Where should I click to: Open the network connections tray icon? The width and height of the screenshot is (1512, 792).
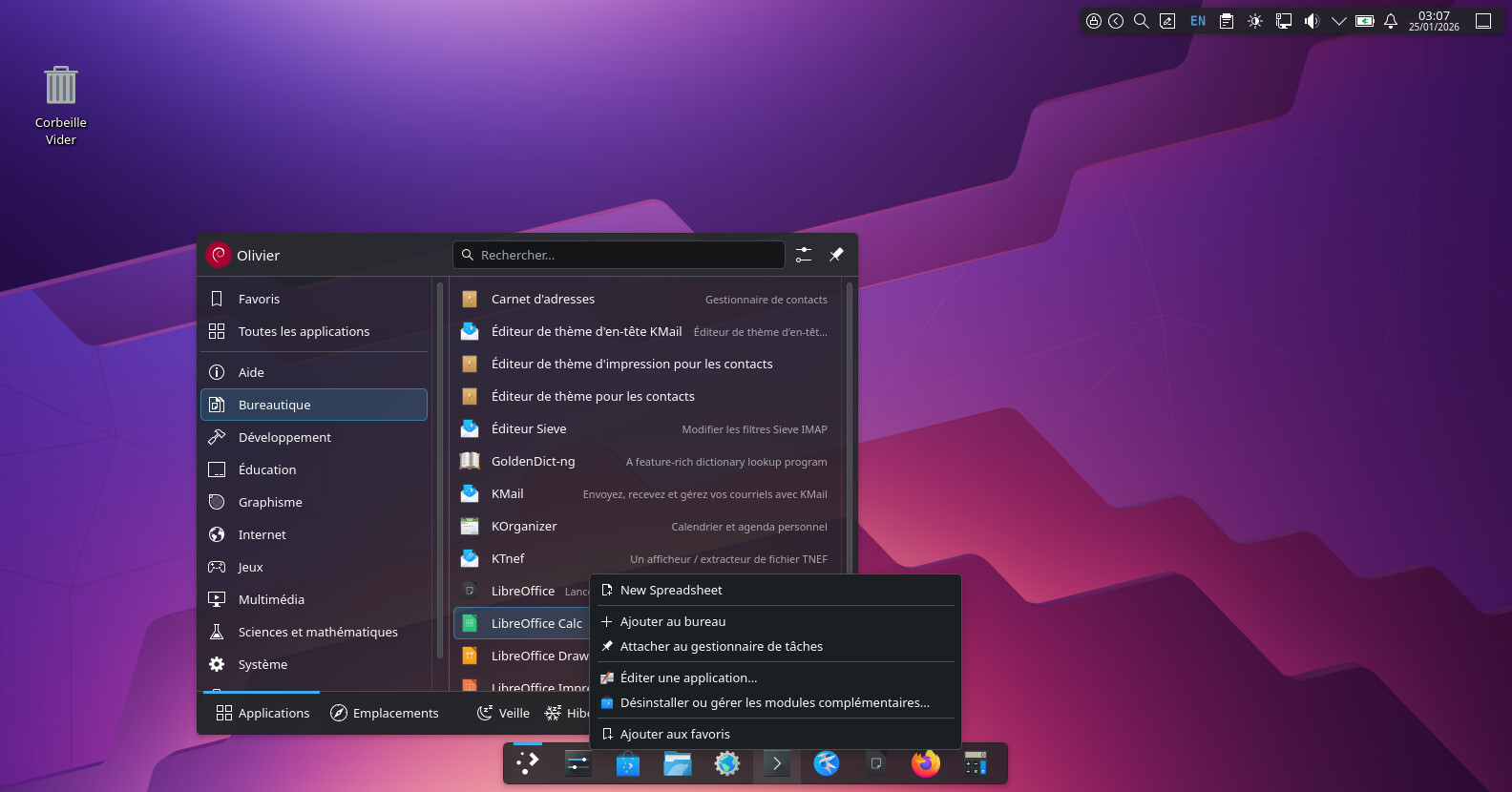point(1284,21)
